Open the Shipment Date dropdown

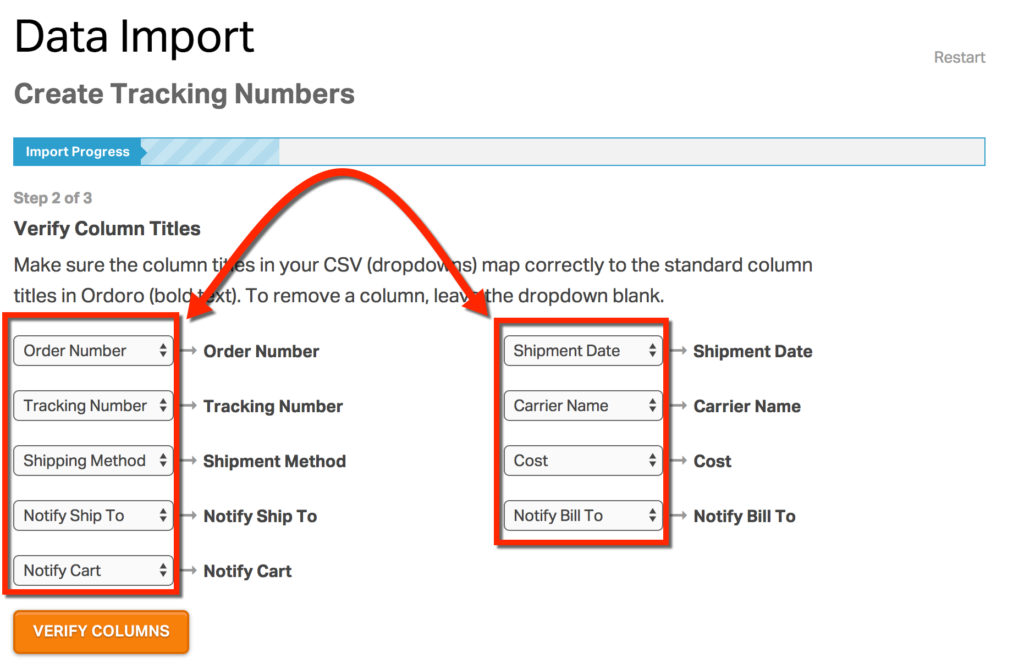583,351
